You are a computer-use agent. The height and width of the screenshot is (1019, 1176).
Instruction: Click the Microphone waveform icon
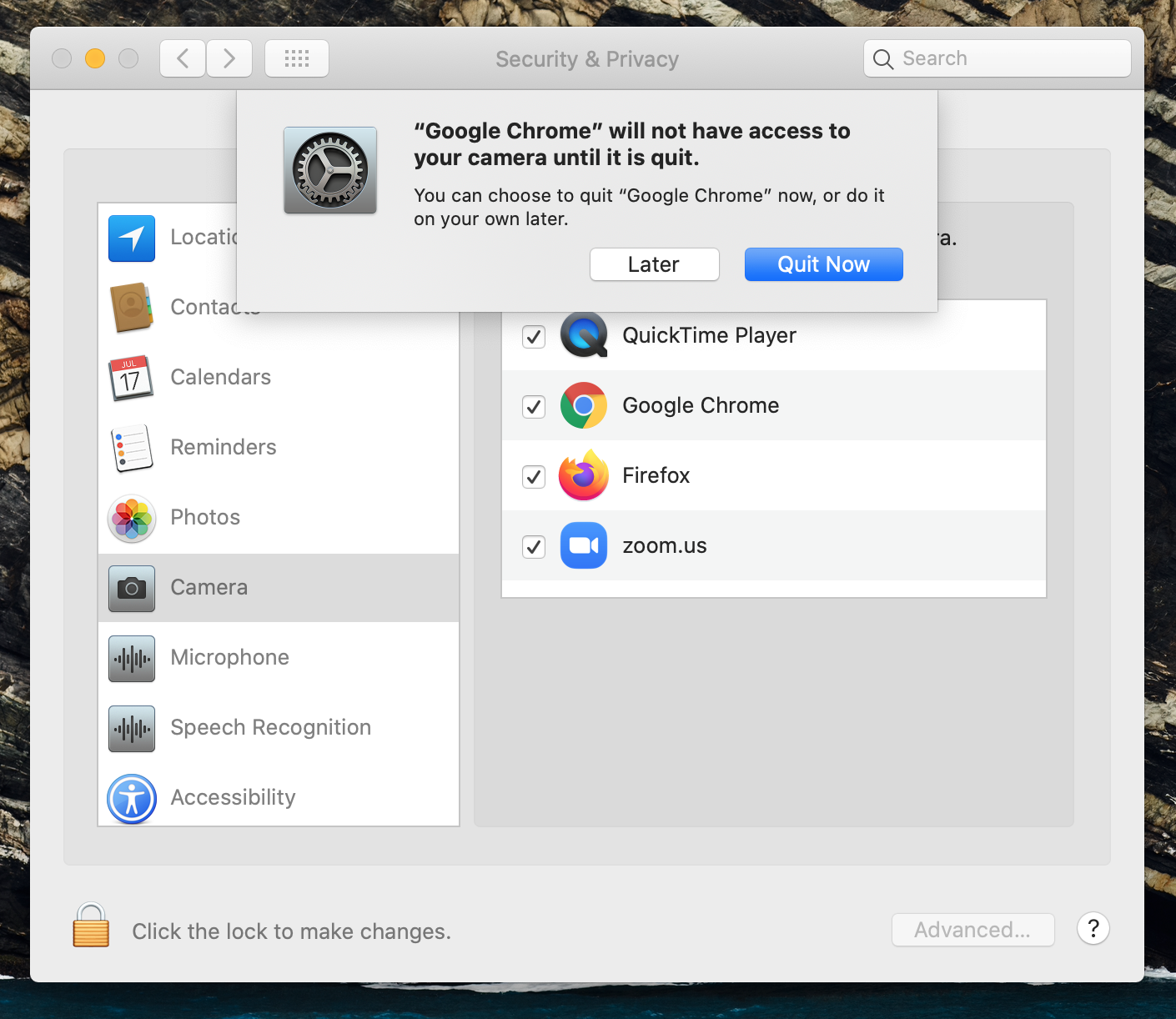pos(132,659)
